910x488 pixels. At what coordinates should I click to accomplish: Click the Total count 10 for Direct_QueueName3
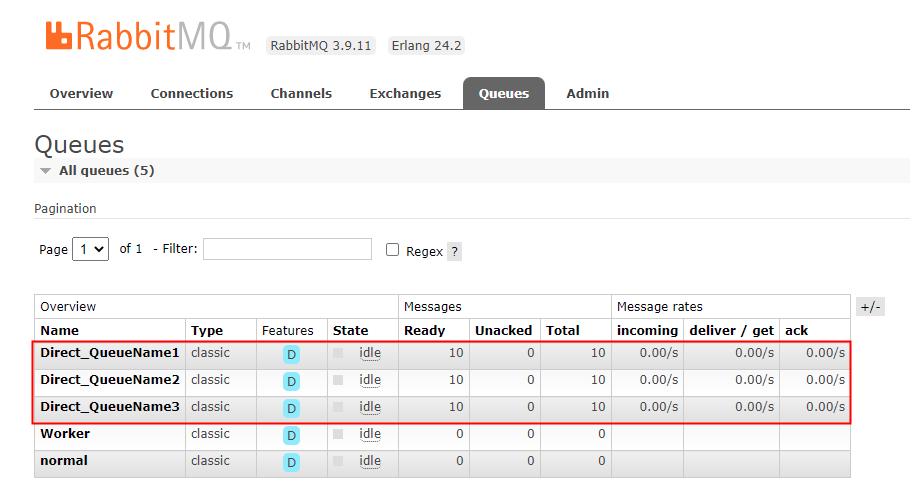(x=598, y=407)
